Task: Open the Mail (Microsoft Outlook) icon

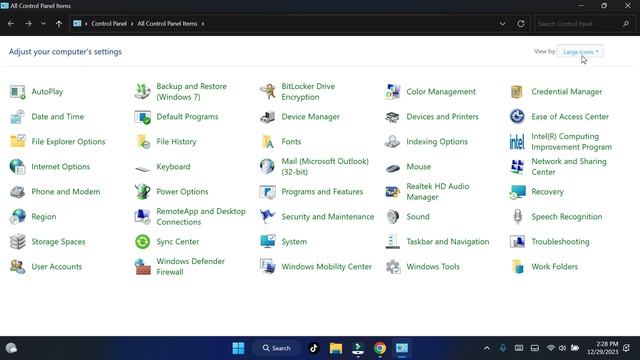Action: pos(267,167)
